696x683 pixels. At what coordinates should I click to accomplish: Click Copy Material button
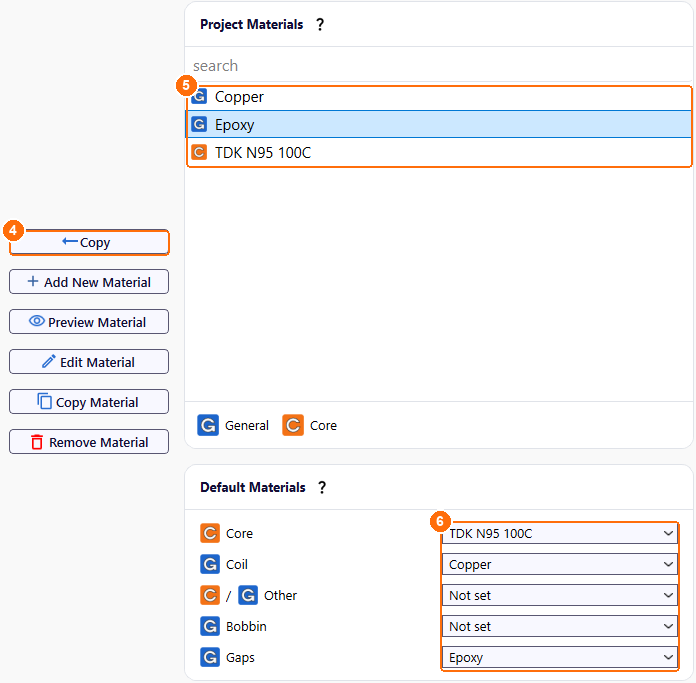(89, 402)
